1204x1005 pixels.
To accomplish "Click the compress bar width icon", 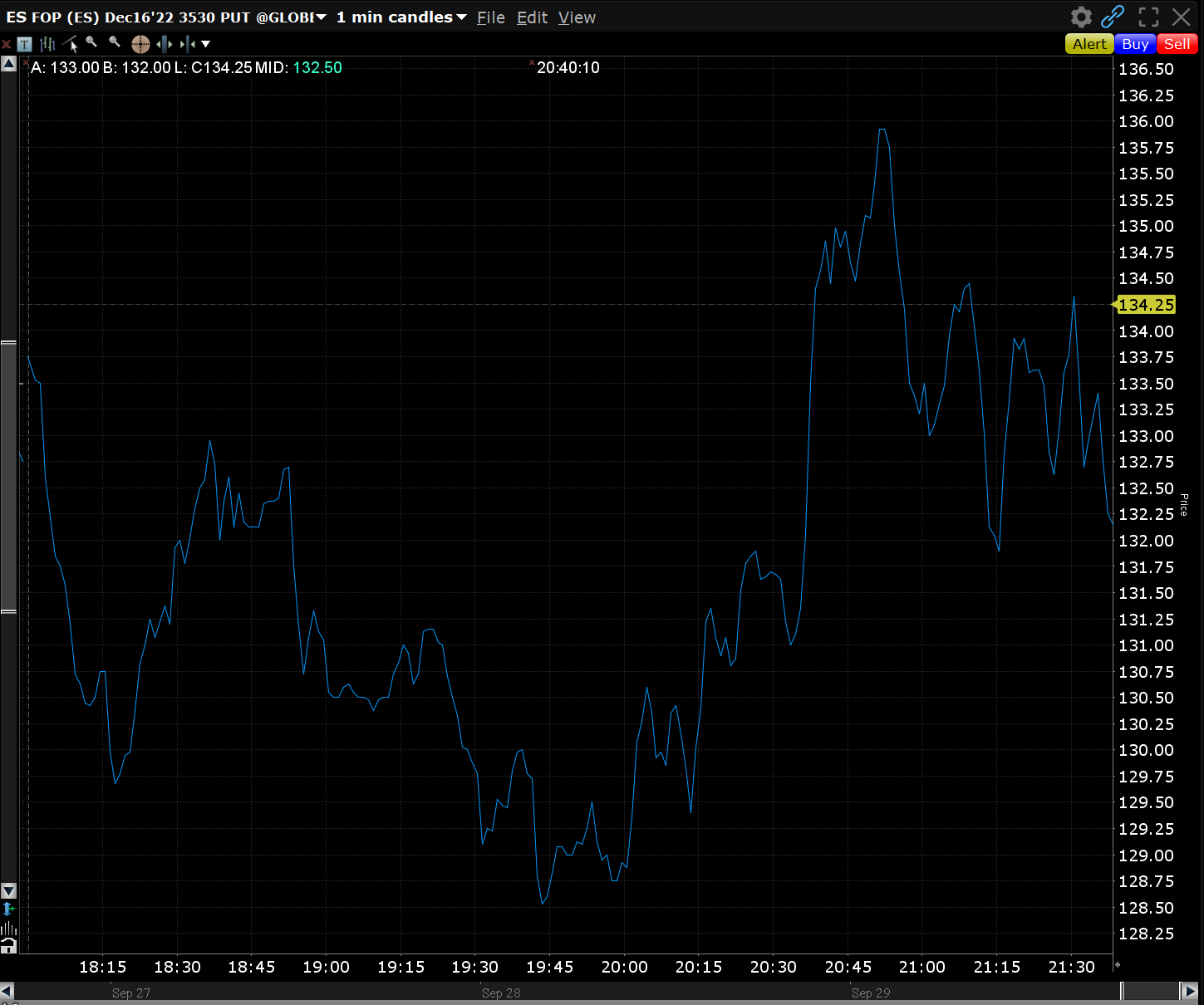I will (188, 44).
